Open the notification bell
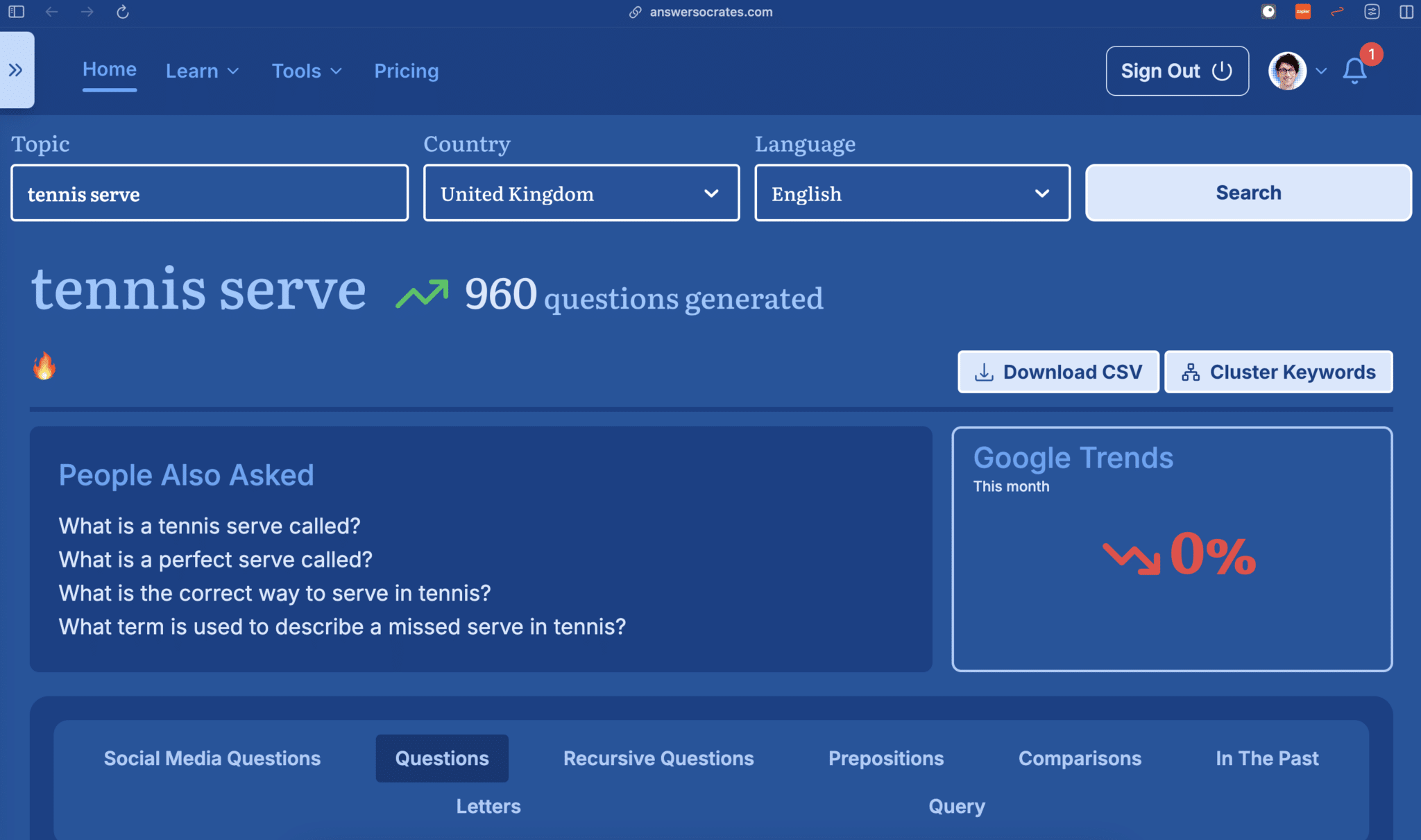 click(x=1354, y=71)
